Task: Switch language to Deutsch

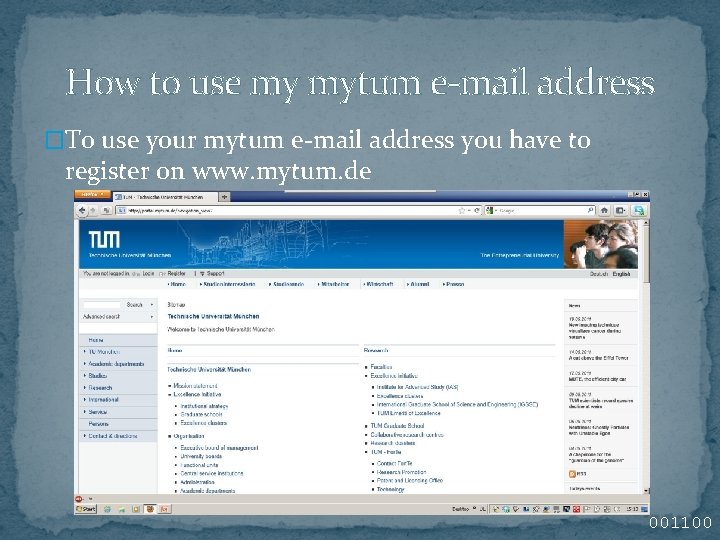Action: (x=599, y=274)
